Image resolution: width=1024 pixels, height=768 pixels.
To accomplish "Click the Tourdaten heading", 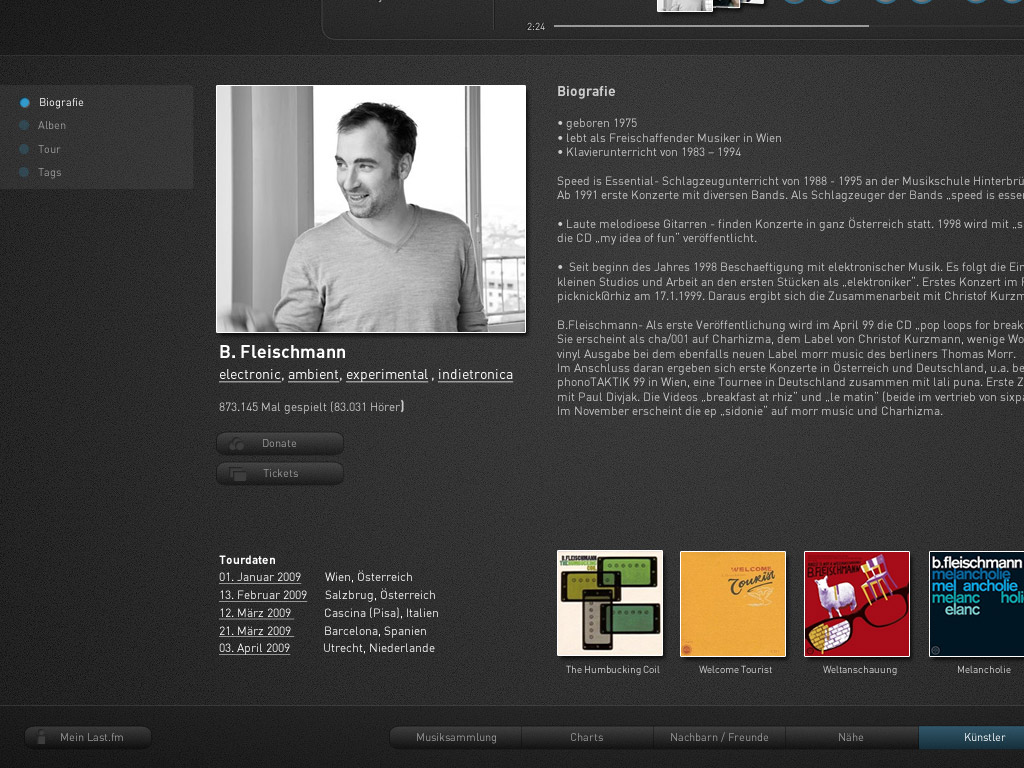I will 247,560.
